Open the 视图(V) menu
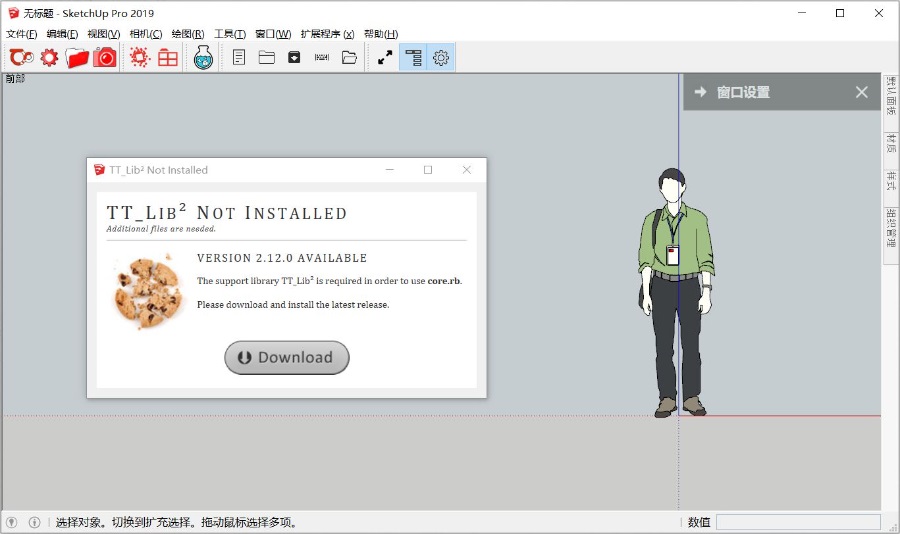Viewport: 900px width, 534px height. pyautogui.click(x=104, y=34)
